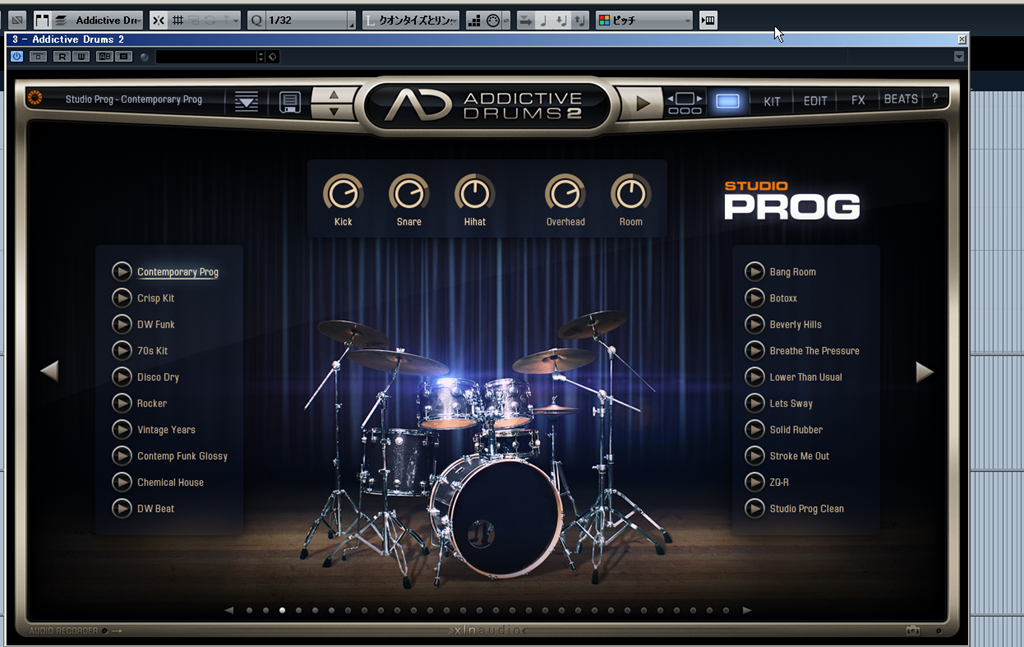1024x647 pixels.
Task: Adjust the Snare level knob
Action: tap(409, 194)
